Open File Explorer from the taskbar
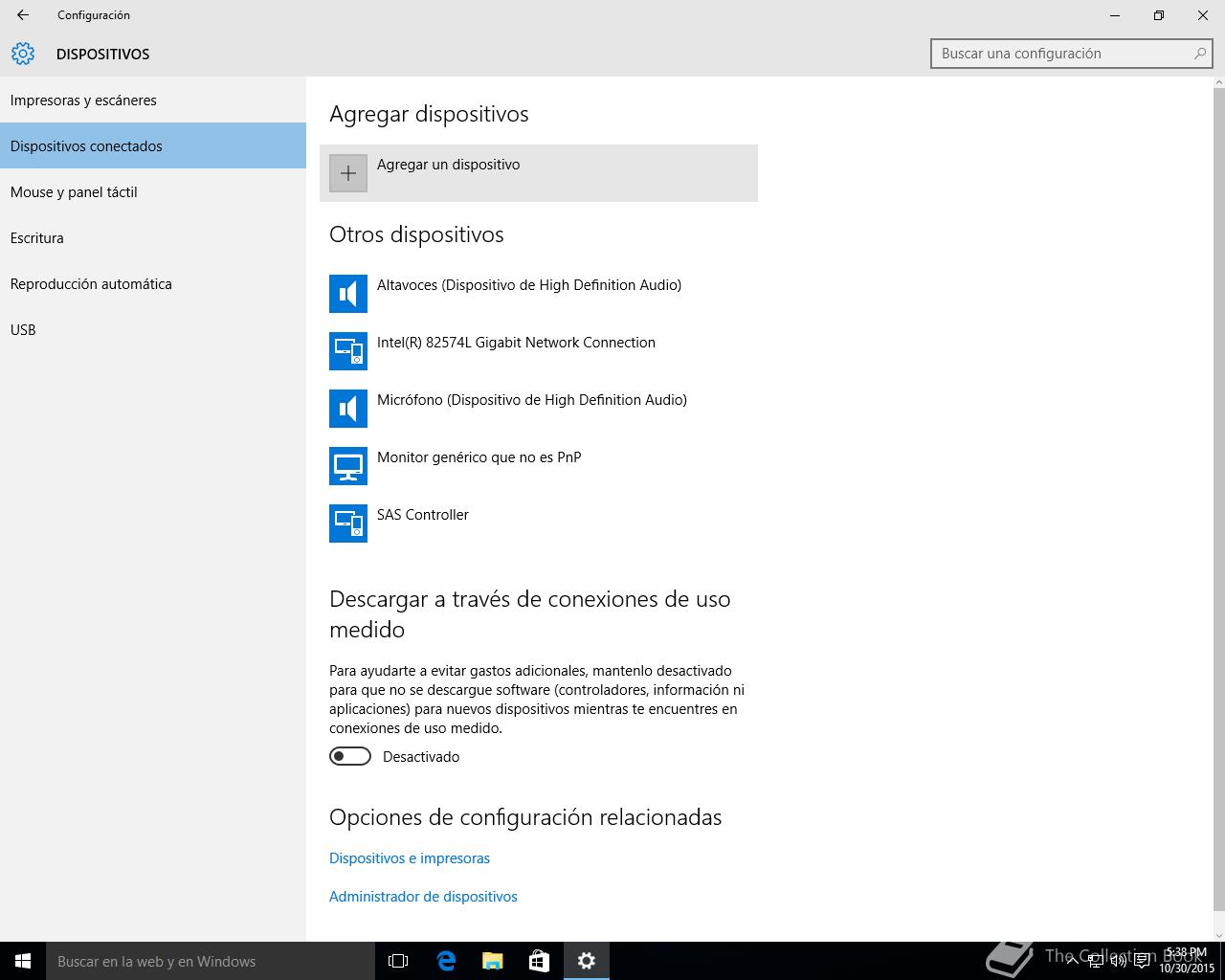This screenshot has width=1225, height=980. pos(492,961)
